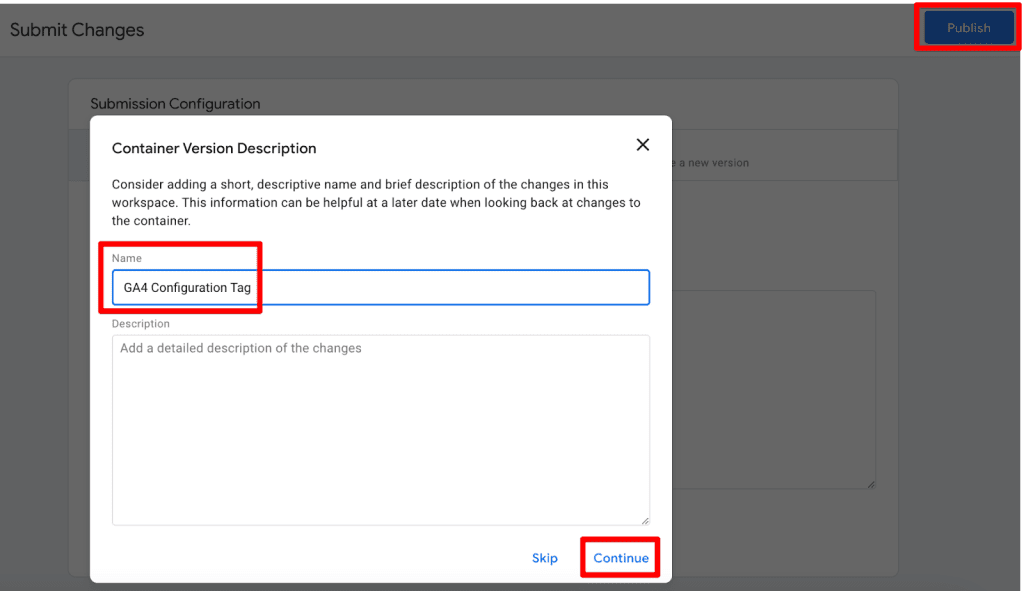
Task: Click the Submit Changes page heading
Action: point(76,30)
